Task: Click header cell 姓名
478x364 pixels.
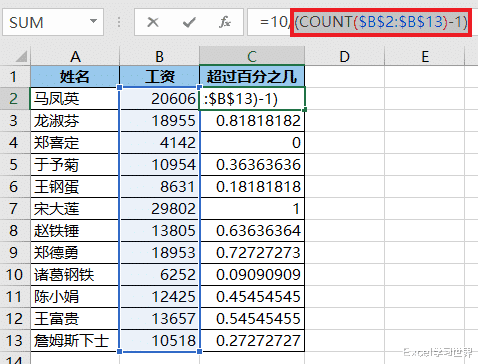Action: pyautogui.click(x=75, y=77)
